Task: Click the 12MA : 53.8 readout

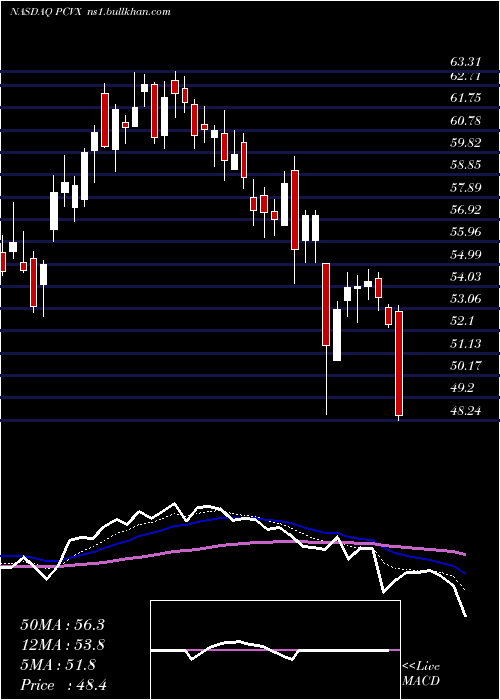Action: point(63,645)
